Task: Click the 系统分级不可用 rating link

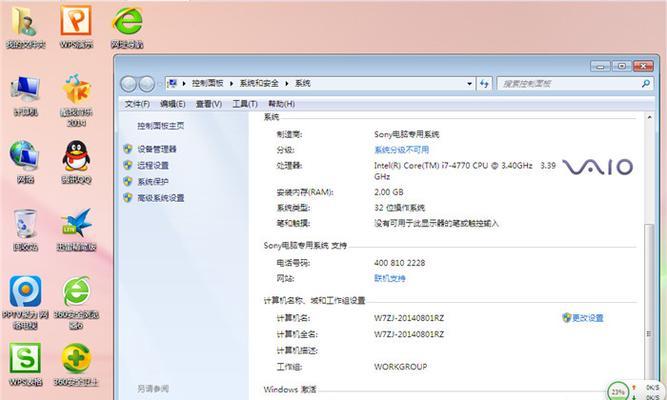Action: (x=400, y=149)
